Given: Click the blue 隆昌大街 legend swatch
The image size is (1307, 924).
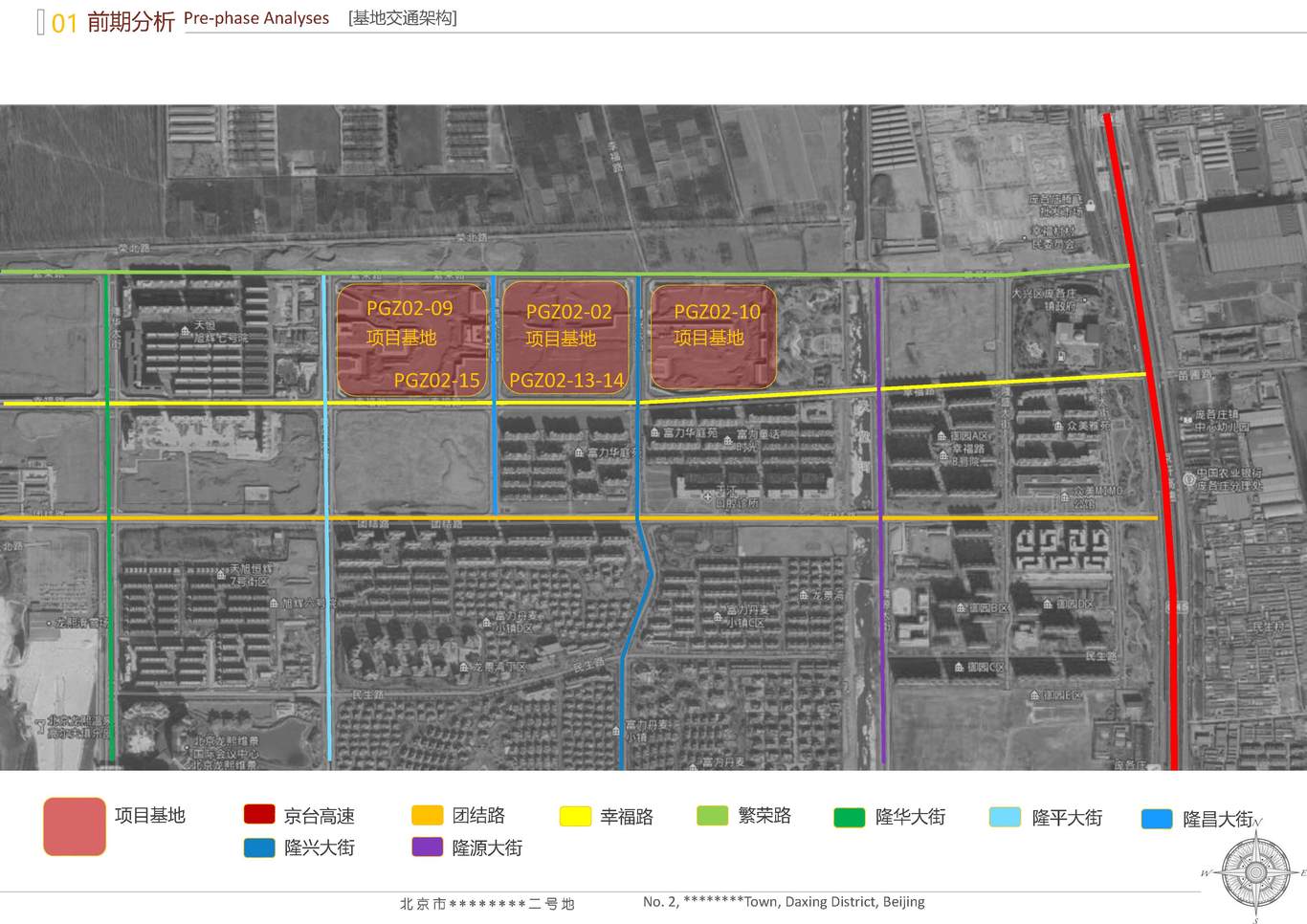Looking at the screenshot, I should [1157, 819].
